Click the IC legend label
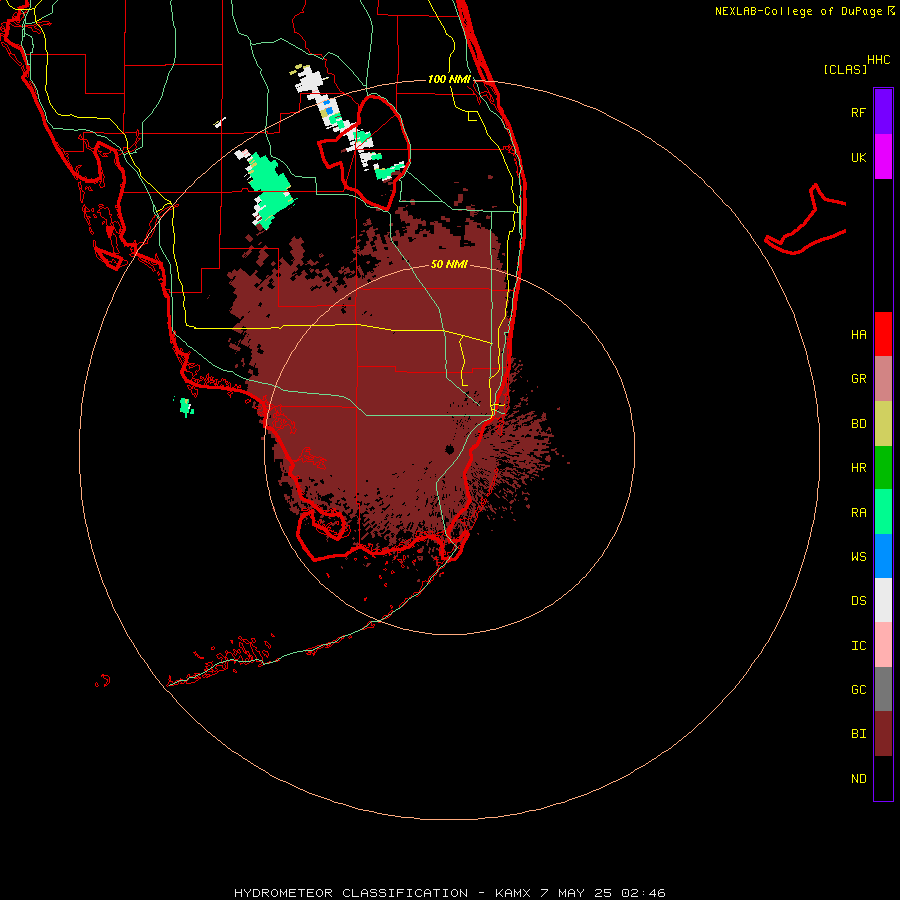The width and height of the screenshot is (900, 900). coord(858,645)
